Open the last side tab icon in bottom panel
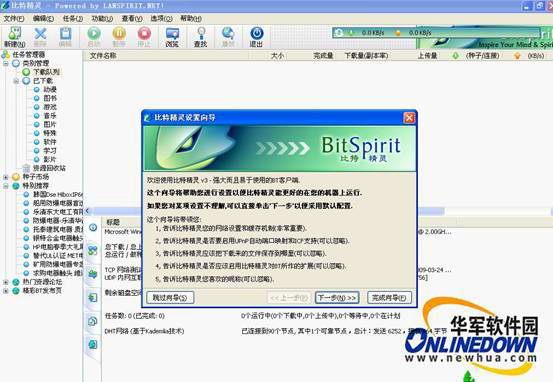The height and width of the screenshot is (382, 553). pyautogui.click(x=93, y=344)
